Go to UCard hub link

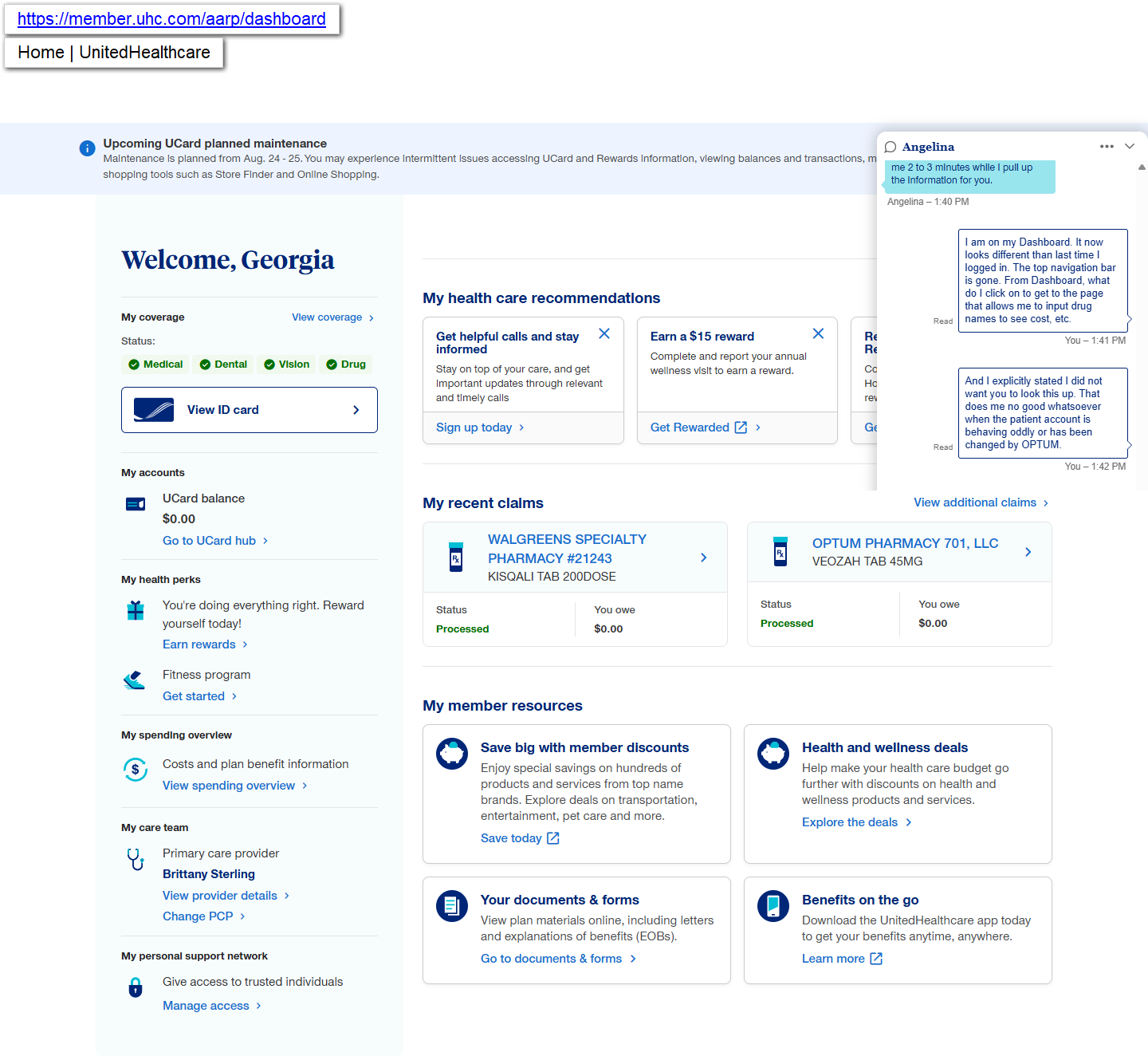point(215,541)
